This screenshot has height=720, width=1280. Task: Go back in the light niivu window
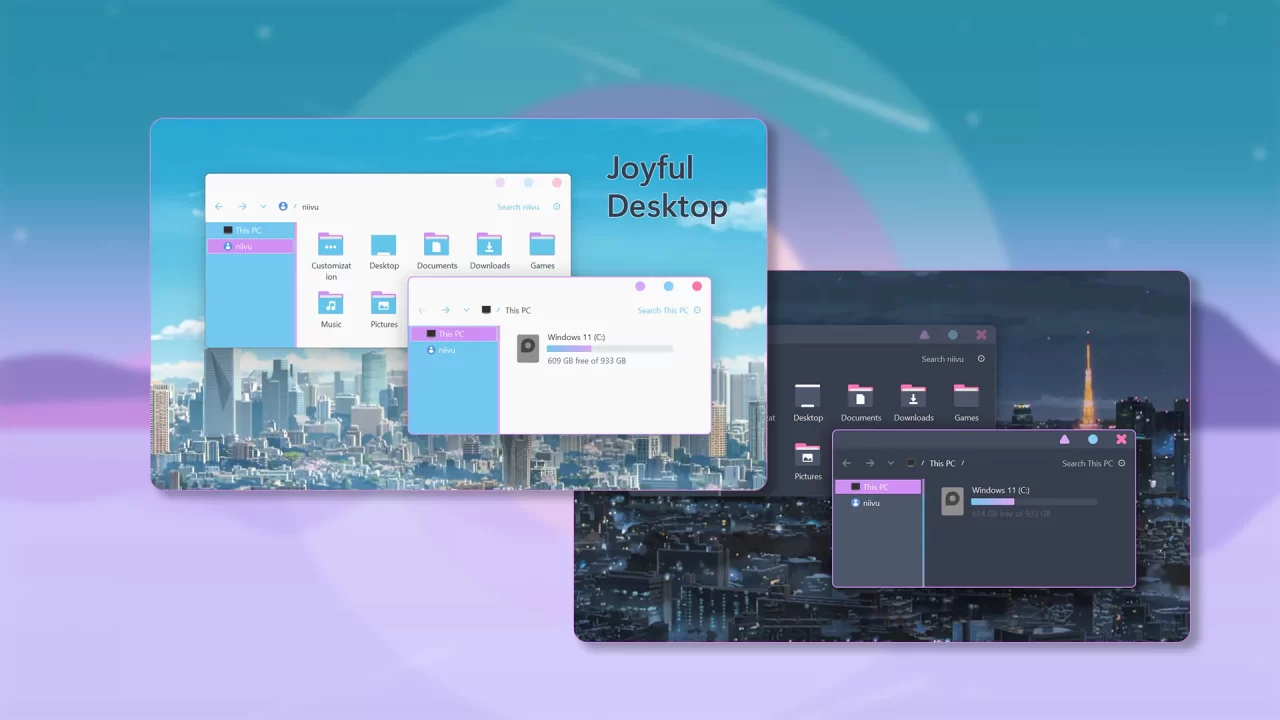click(219, 207)
